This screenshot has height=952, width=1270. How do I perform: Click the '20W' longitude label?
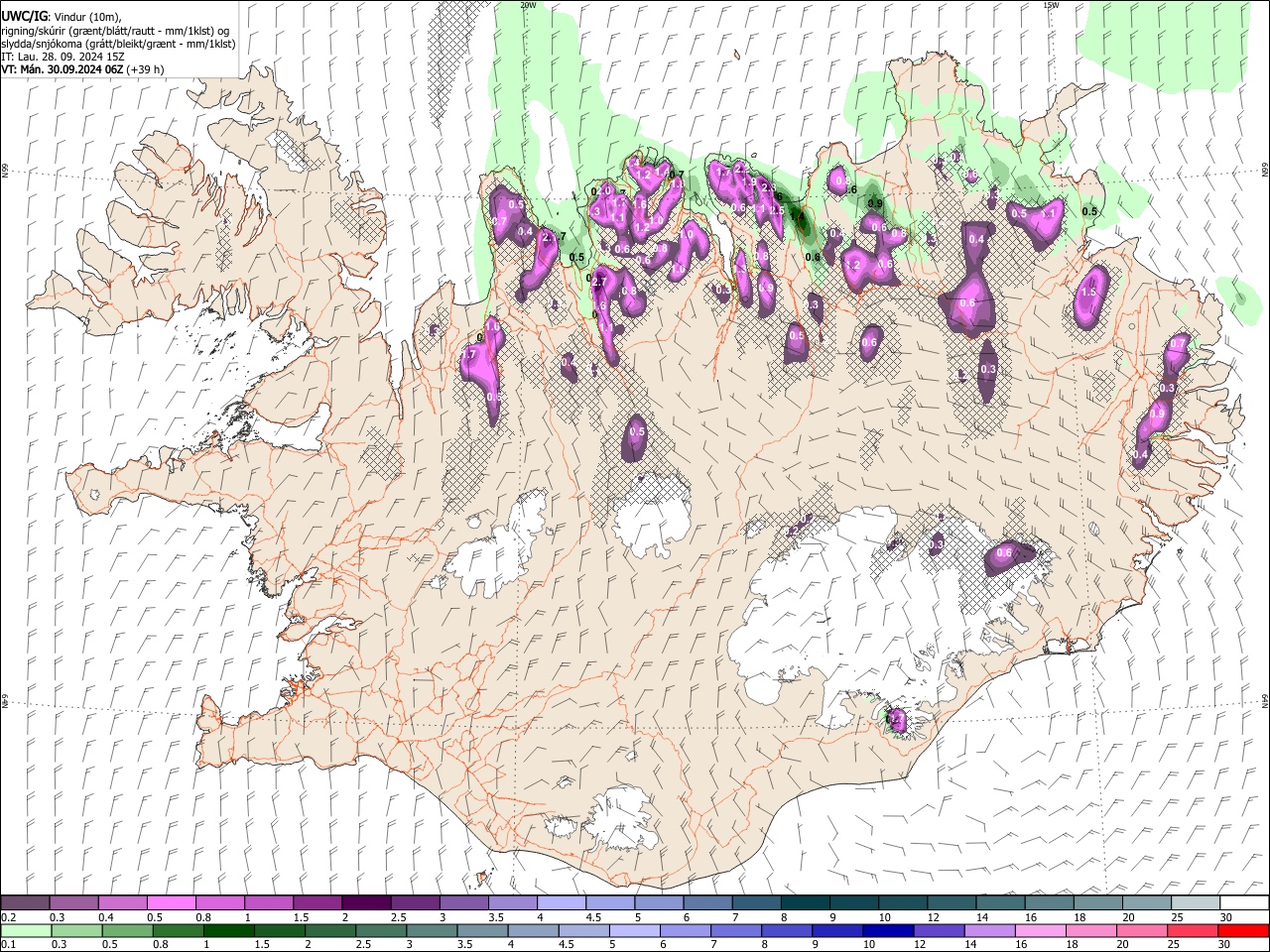pos(528,5)
